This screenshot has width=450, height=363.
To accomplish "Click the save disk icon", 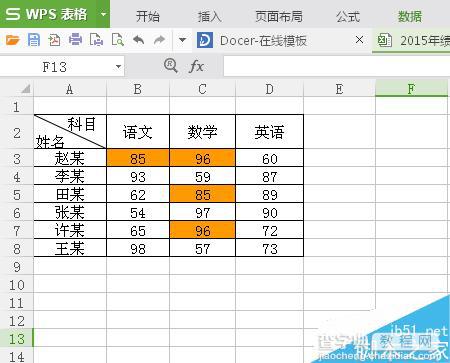I will [34, 40].
